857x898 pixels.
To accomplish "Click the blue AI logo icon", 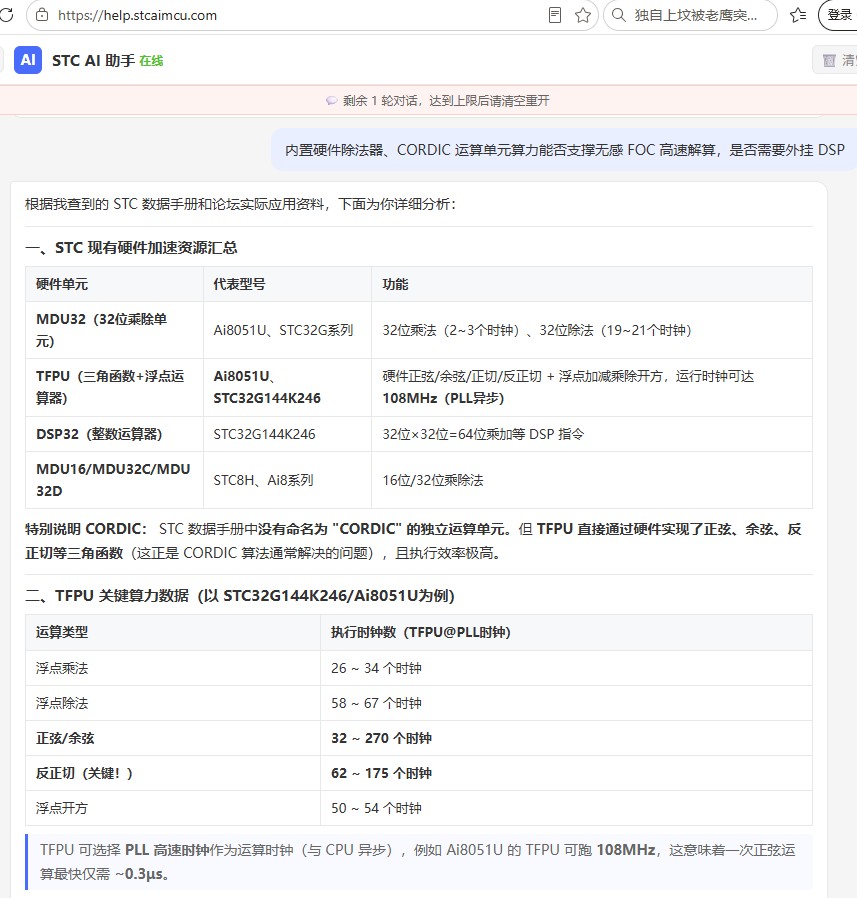I will [28, 60].
